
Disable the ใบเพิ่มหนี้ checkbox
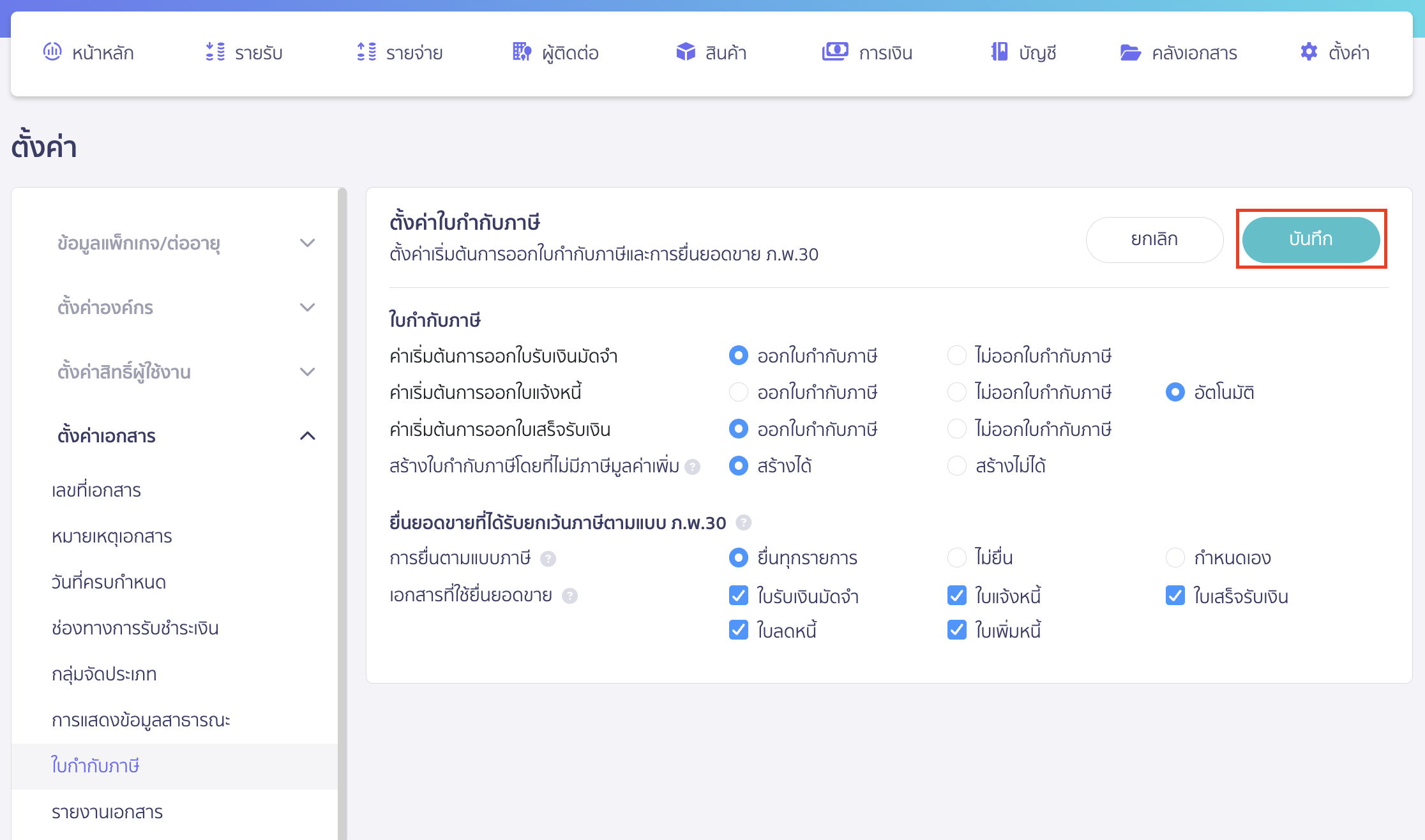(x=956, y=630)
